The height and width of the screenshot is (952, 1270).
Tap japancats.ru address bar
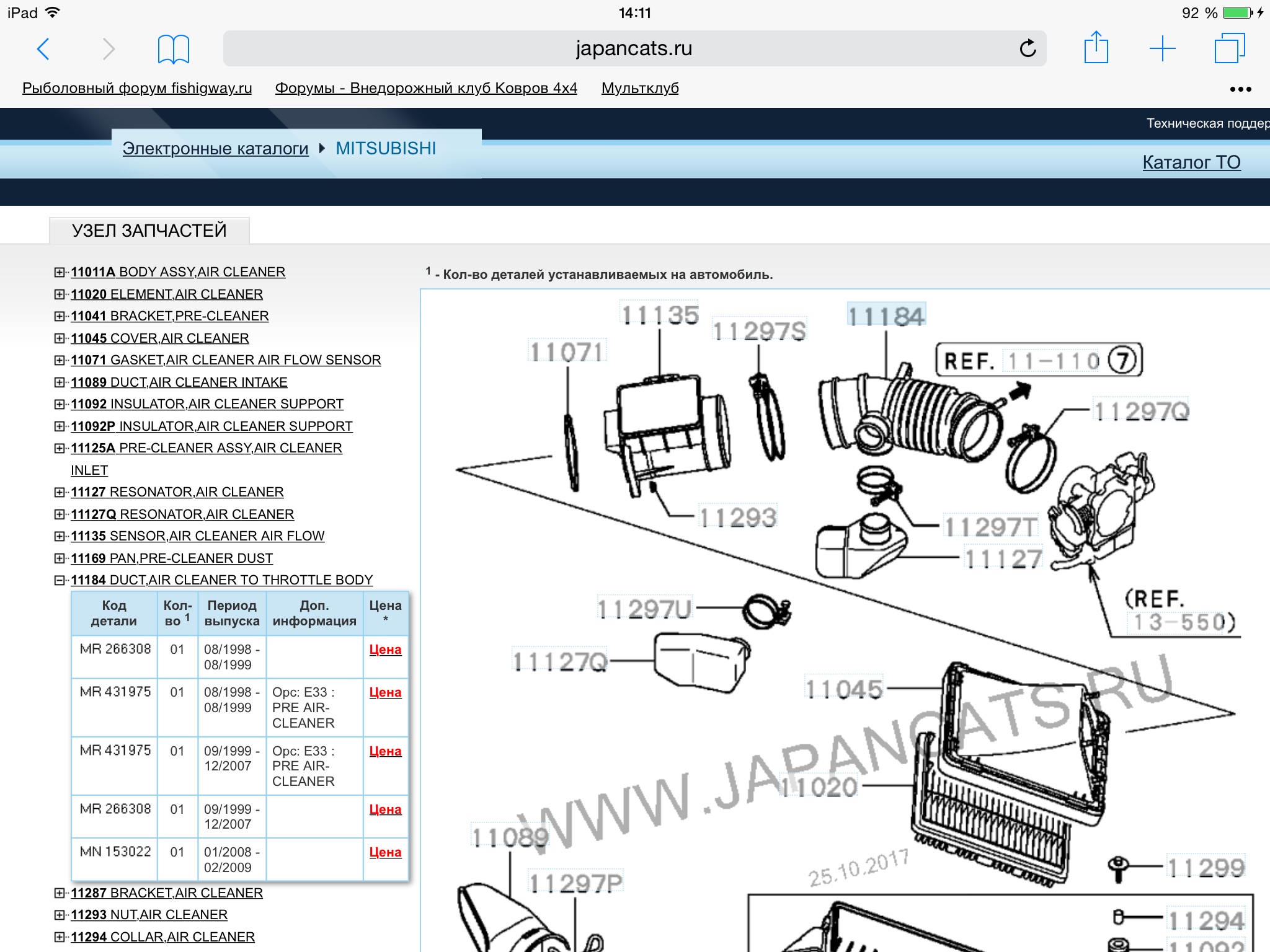pos(633,48)
